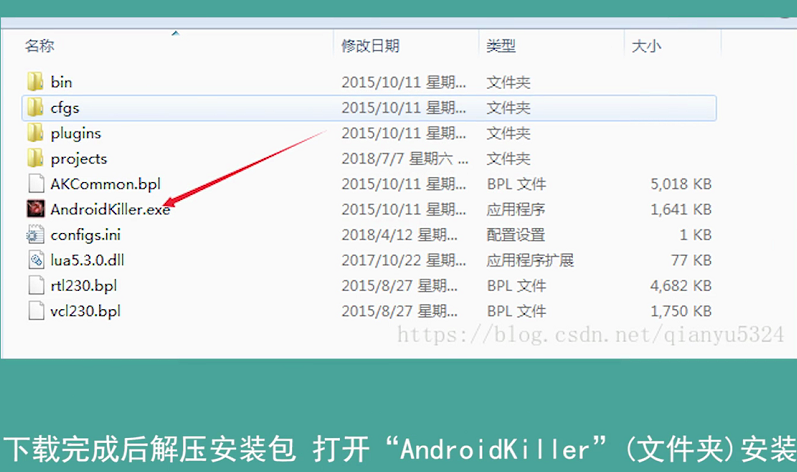
Task: Click the AndroidKiller.exe application icon
Action: 35,209
